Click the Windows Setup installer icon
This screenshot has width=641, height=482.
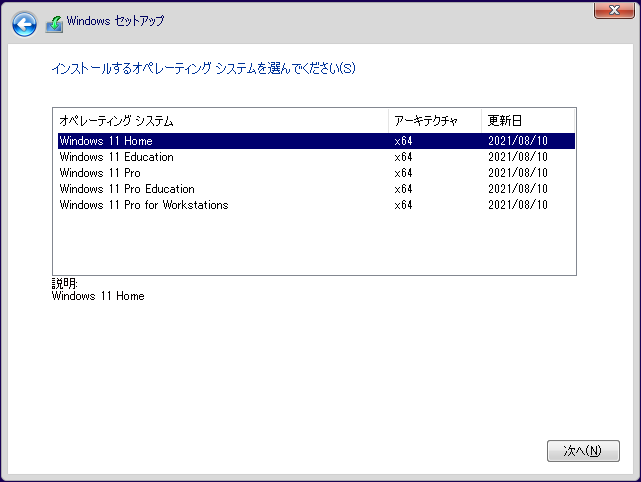tap(54, 24)
